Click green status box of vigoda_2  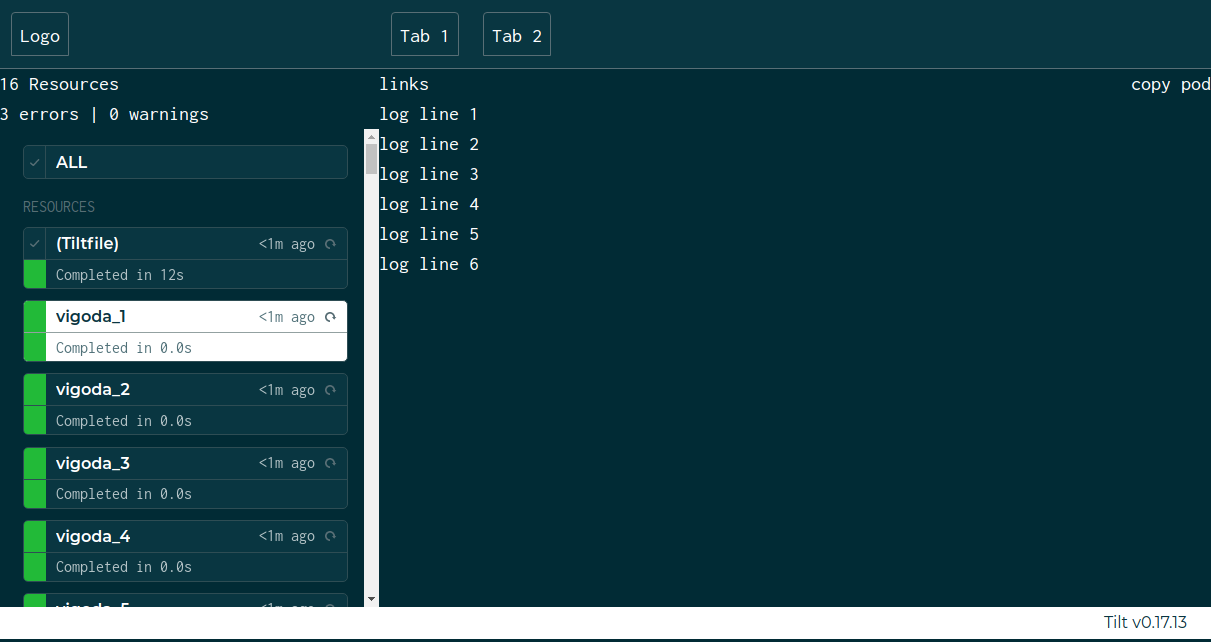pyautogui.click(x=35, y=404)
